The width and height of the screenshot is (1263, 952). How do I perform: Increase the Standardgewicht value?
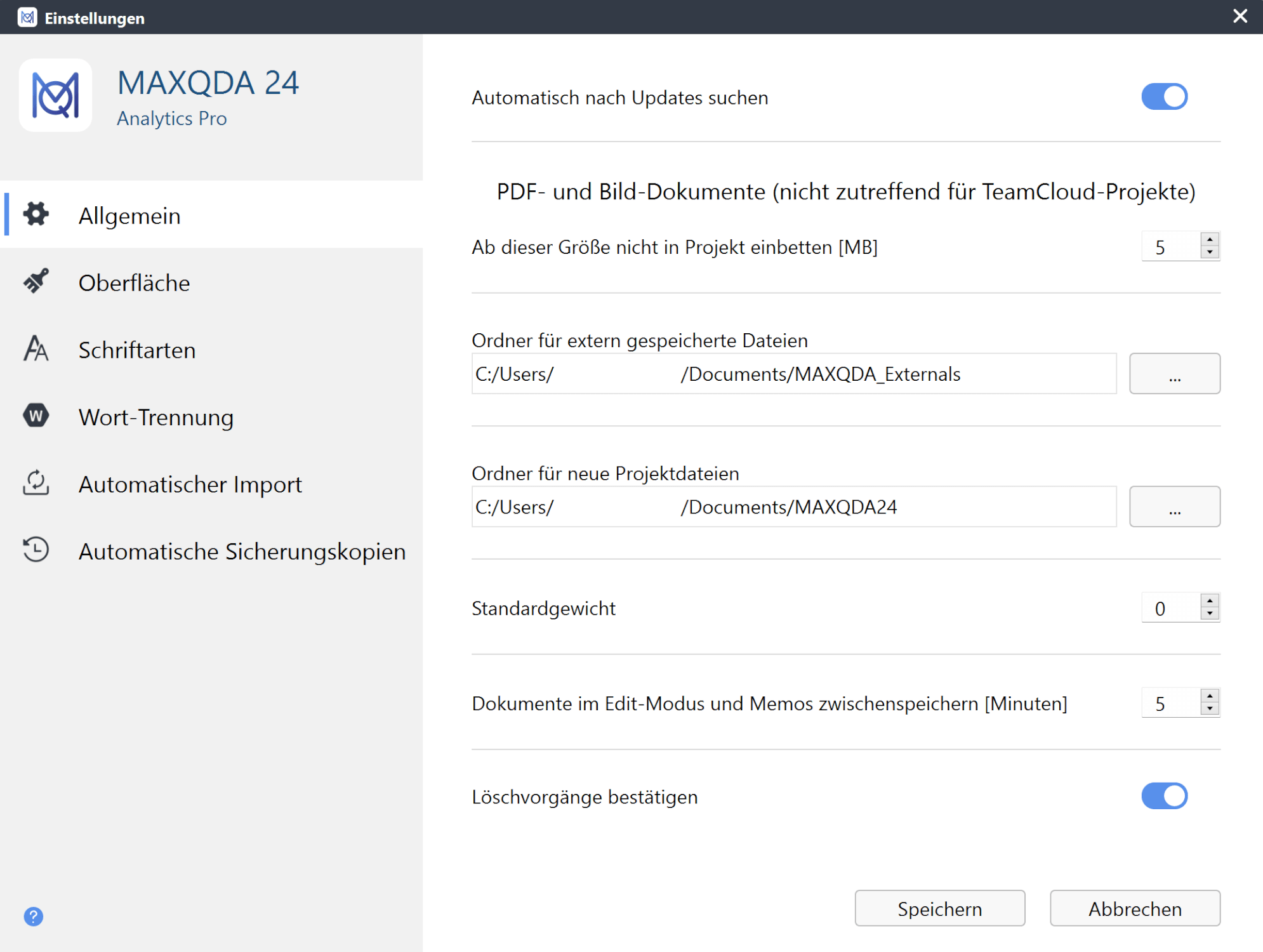1210,600
